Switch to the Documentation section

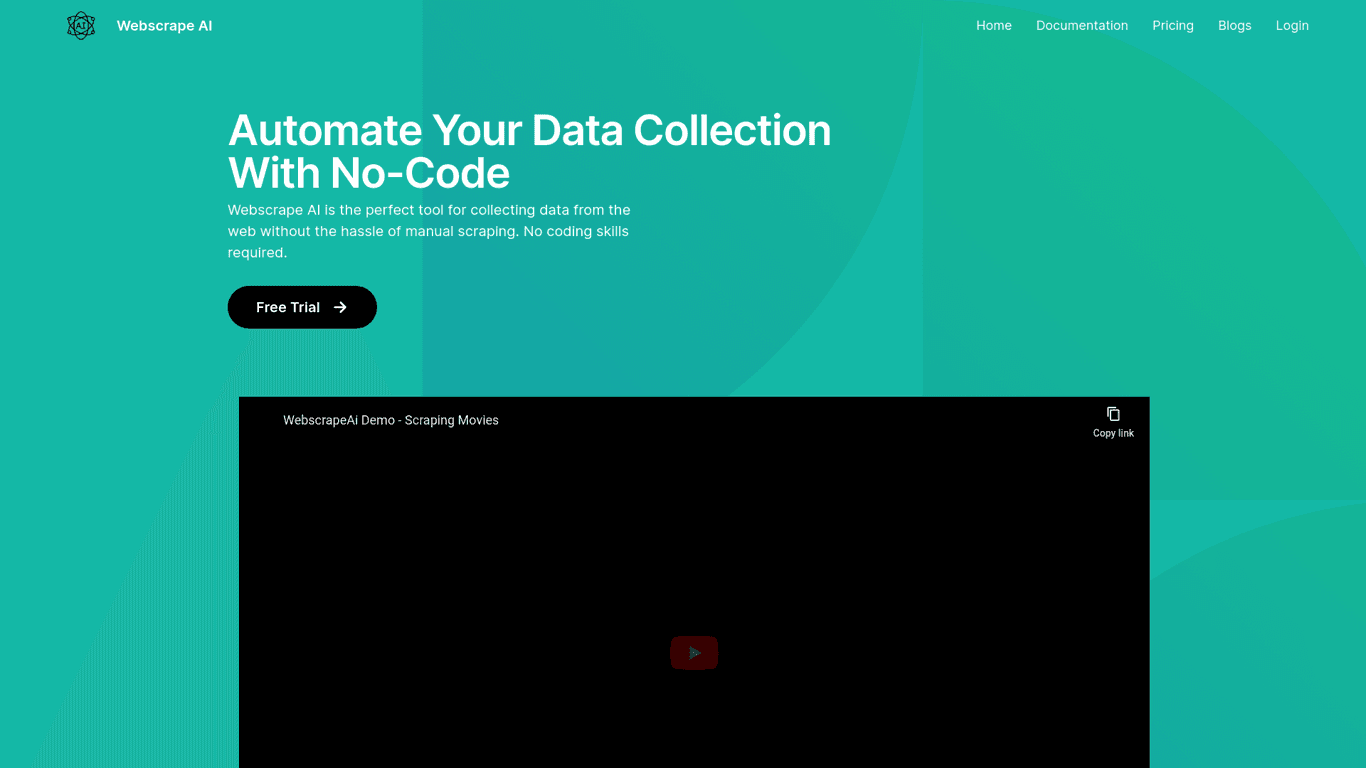tap(1082, 25)
